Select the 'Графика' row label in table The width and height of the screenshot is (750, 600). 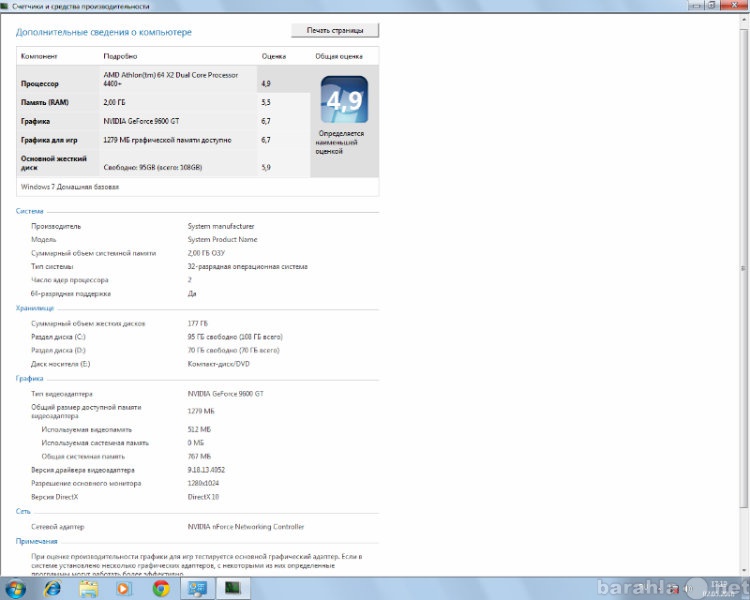point(35,122)
